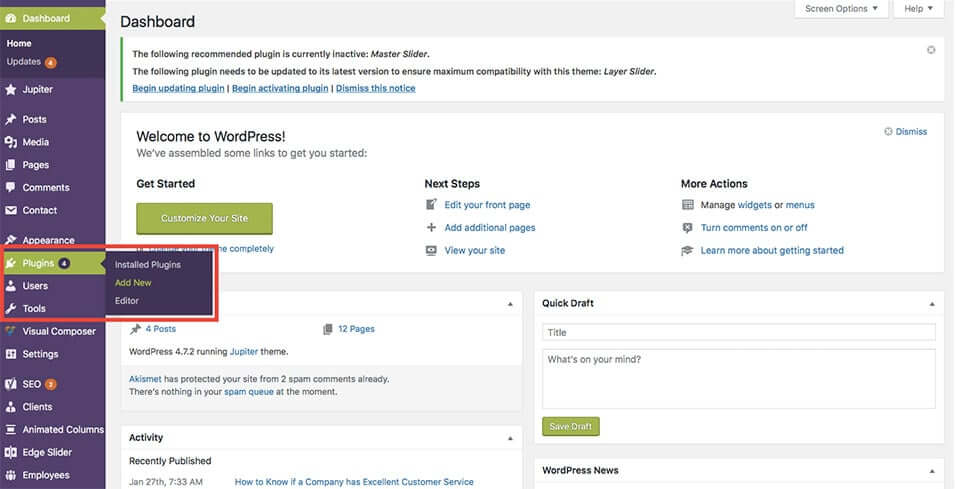The height and width of the screenshot is (489, 955).
Task: Click the Pages icon in sidebar
Action: (10, 165)
